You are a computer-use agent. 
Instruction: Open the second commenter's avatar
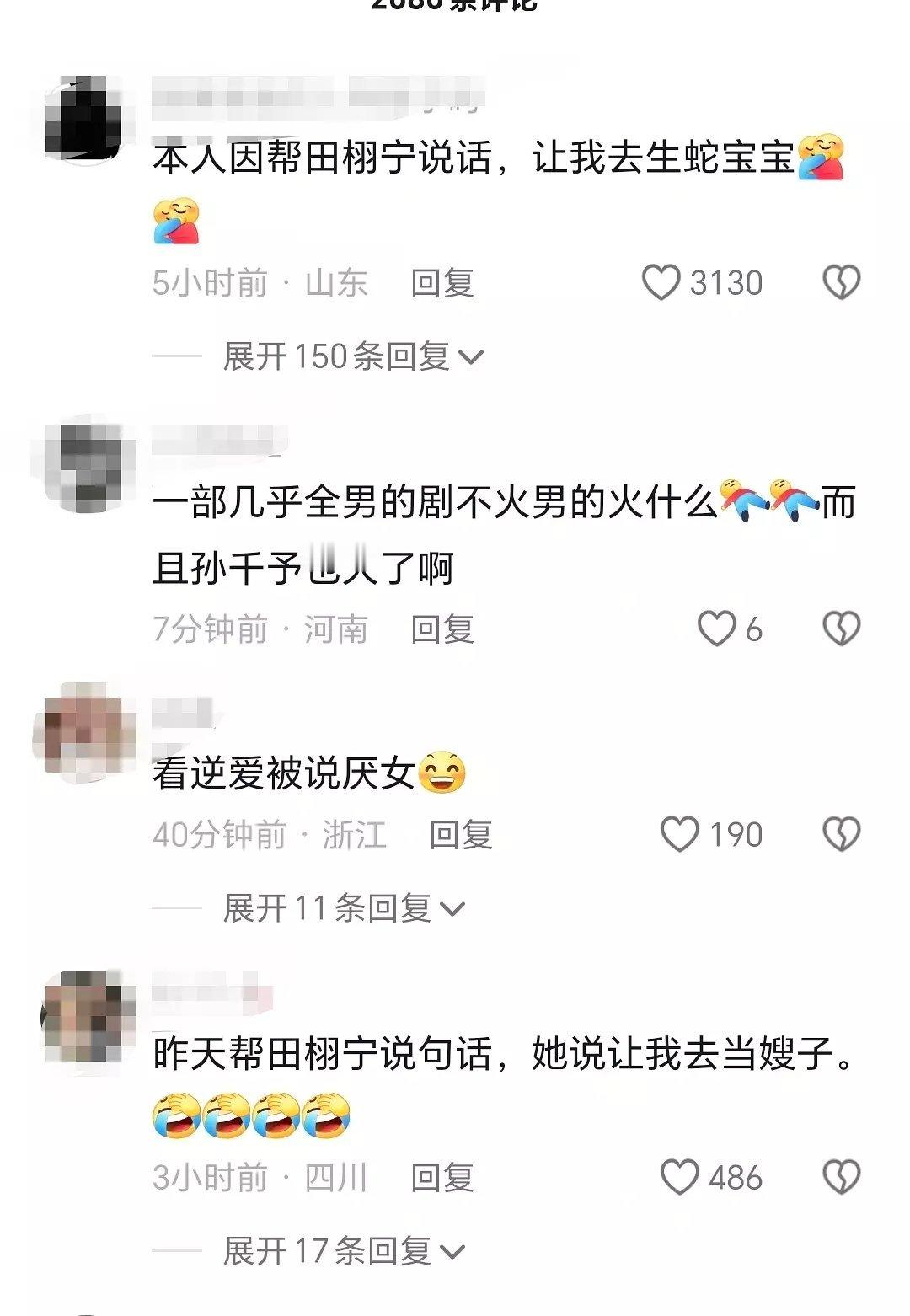point(87,465)
